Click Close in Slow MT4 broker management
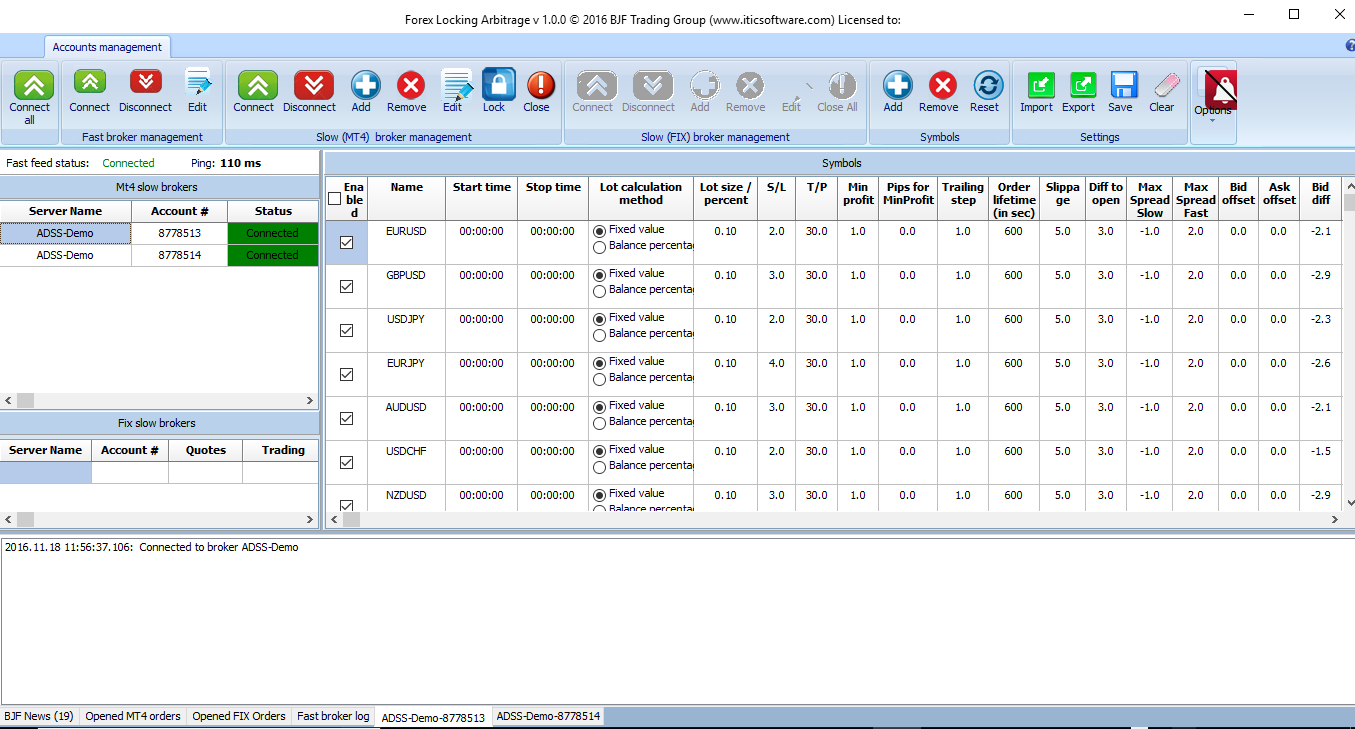This screenshot has width=1355, height=729. click(x=537, y=85)
